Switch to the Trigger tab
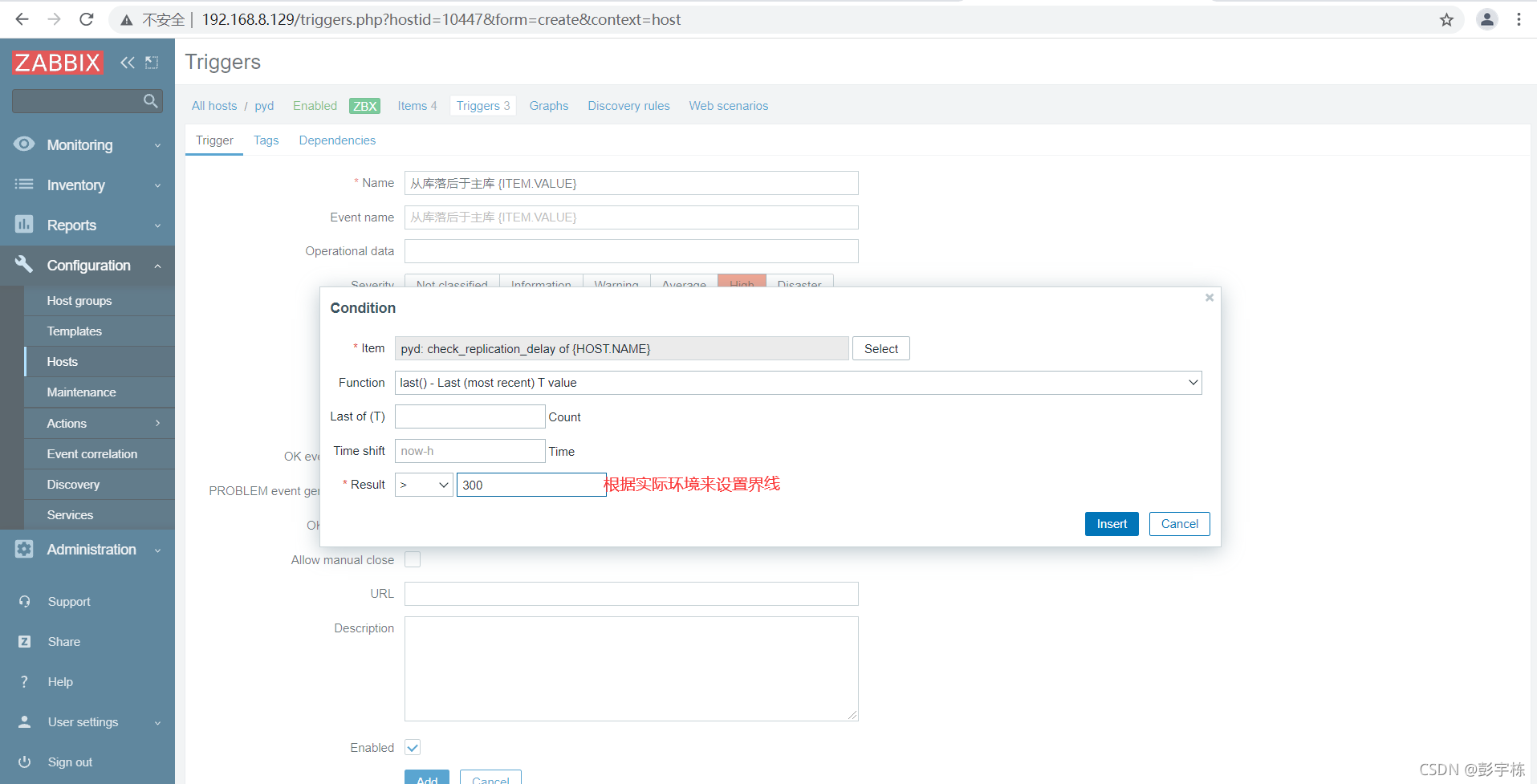 click(214, 140)
